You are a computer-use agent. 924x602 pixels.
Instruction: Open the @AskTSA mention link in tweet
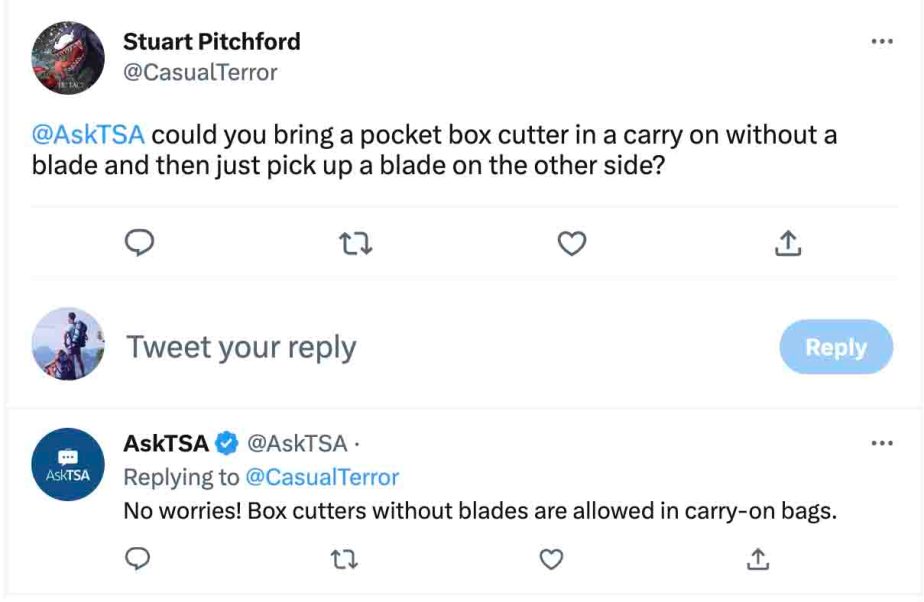[88, 134]
